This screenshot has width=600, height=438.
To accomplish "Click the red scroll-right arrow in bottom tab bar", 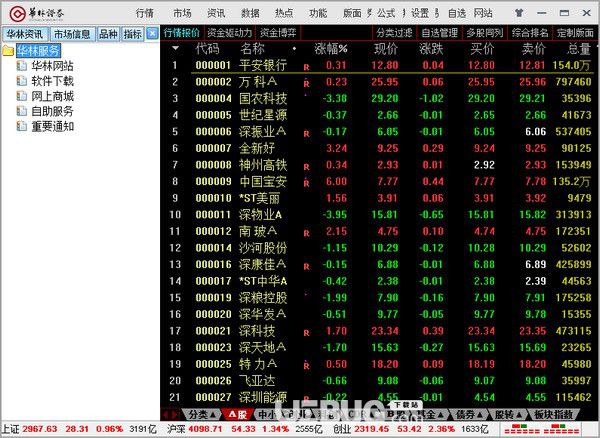I will (x=174, y=414).
